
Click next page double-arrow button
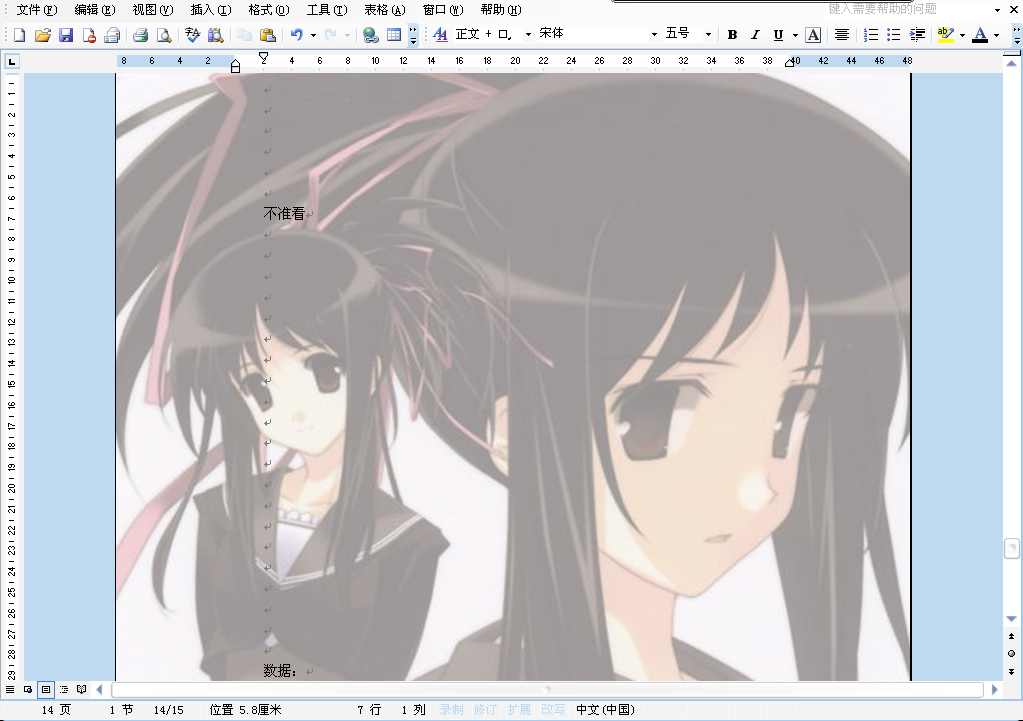[1011, 671]
